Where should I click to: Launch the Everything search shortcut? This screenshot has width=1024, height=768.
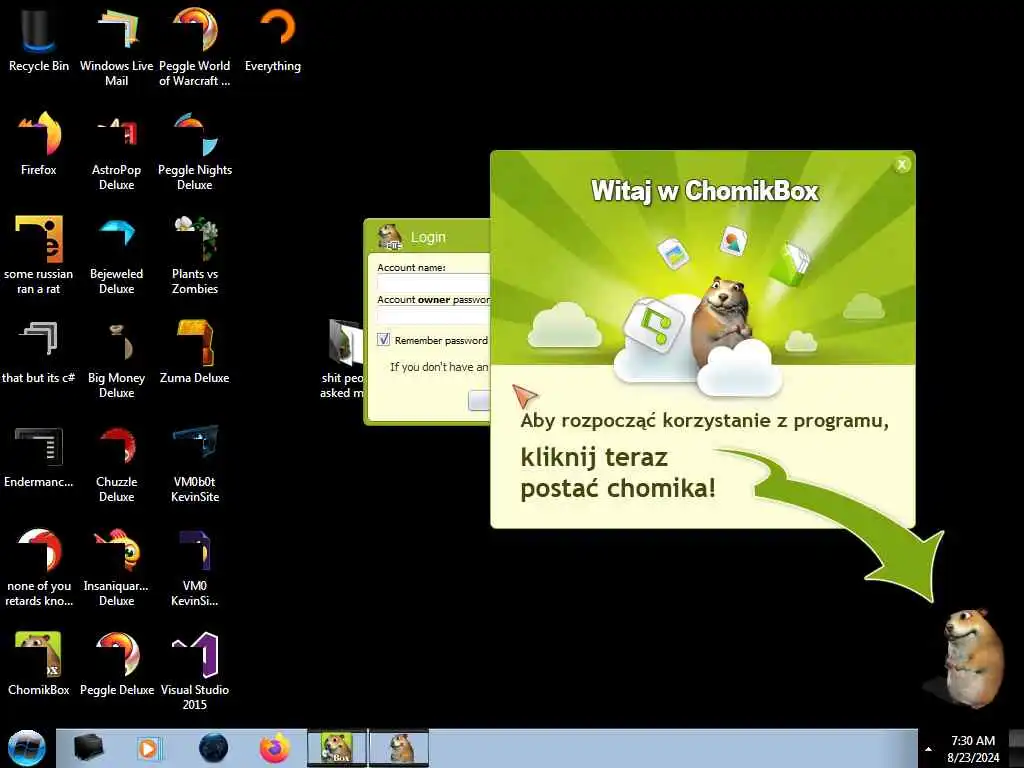coord(273,40)
